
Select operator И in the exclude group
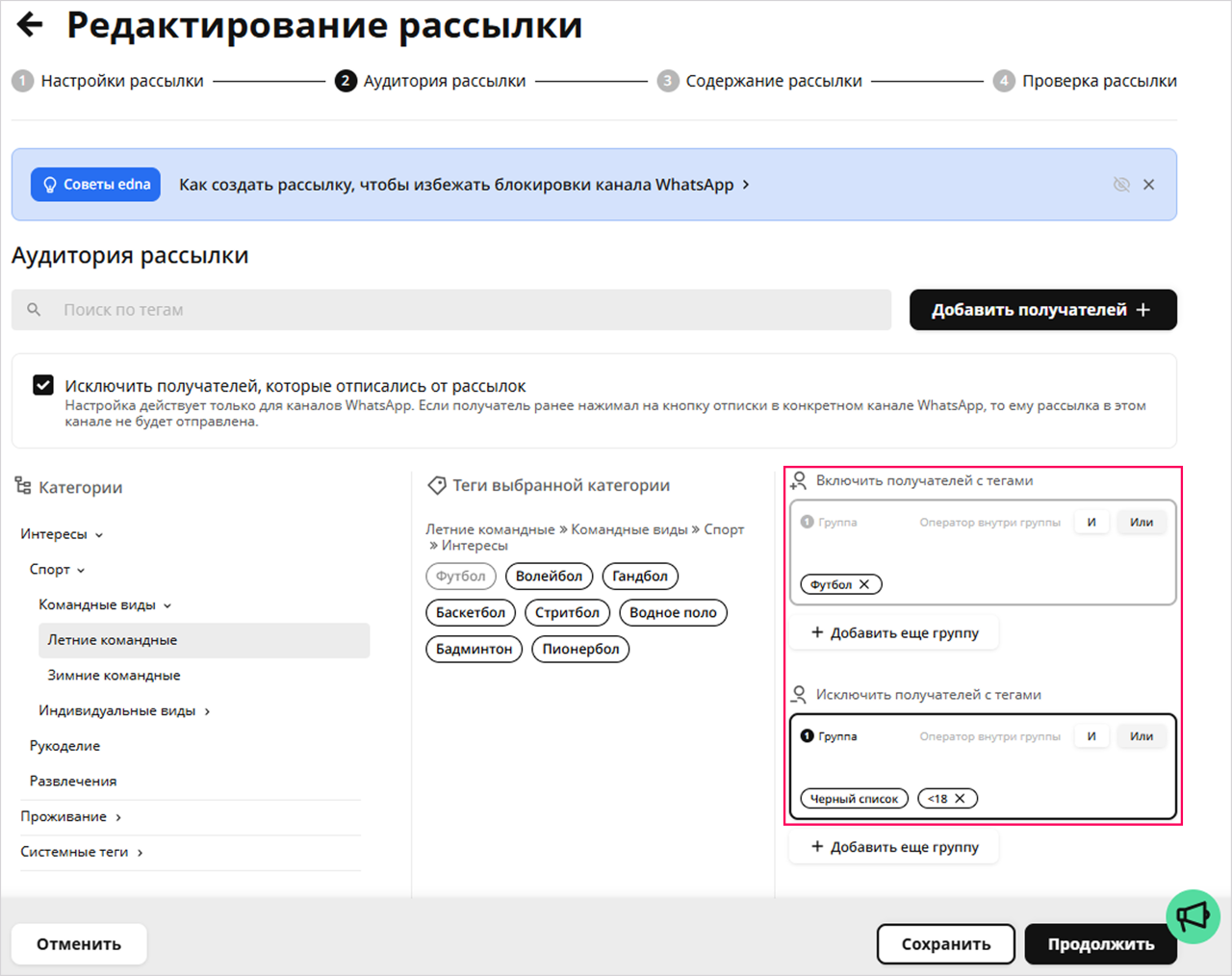pyautogui.click(x=1091, y=736)
